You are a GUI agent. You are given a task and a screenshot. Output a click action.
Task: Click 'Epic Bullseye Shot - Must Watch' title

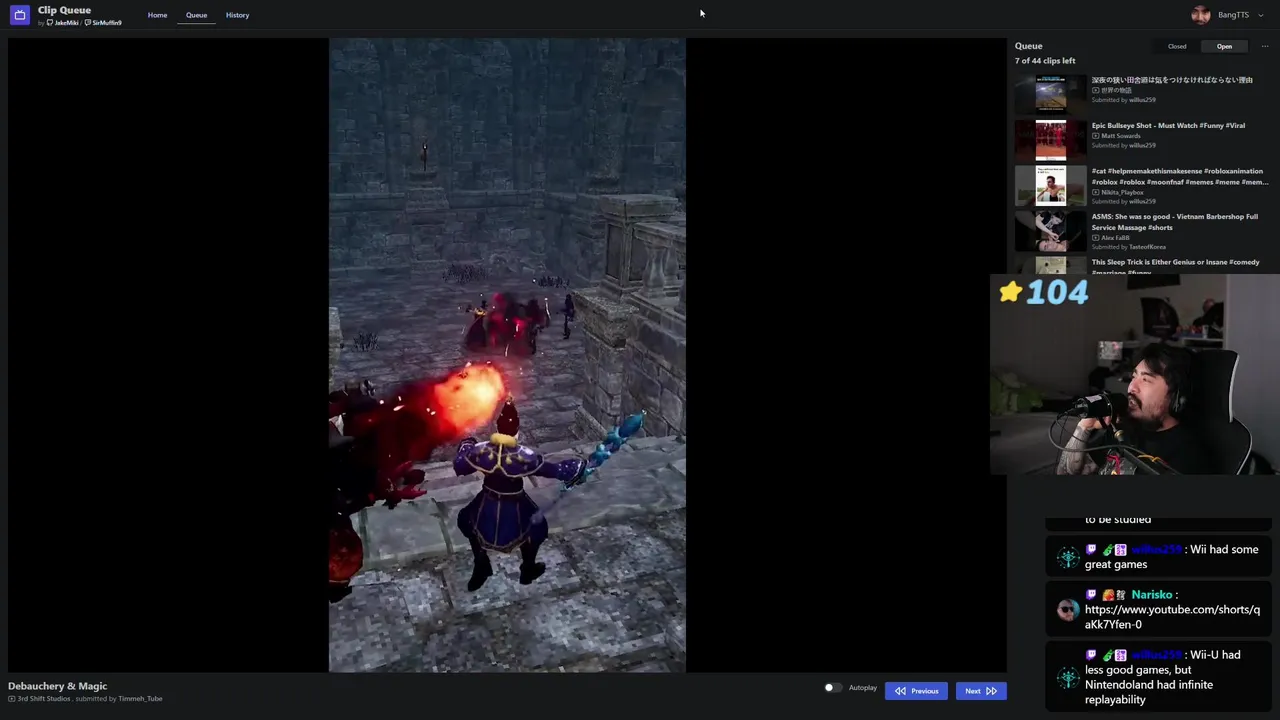1168,126
